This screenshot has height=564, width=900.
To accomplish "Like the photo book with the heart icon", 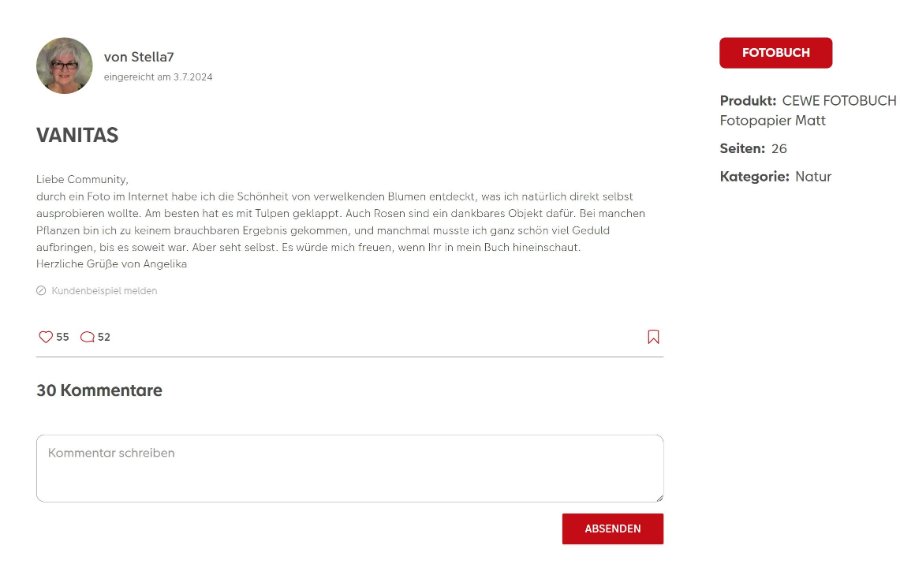I will click(x=45, y=337).
